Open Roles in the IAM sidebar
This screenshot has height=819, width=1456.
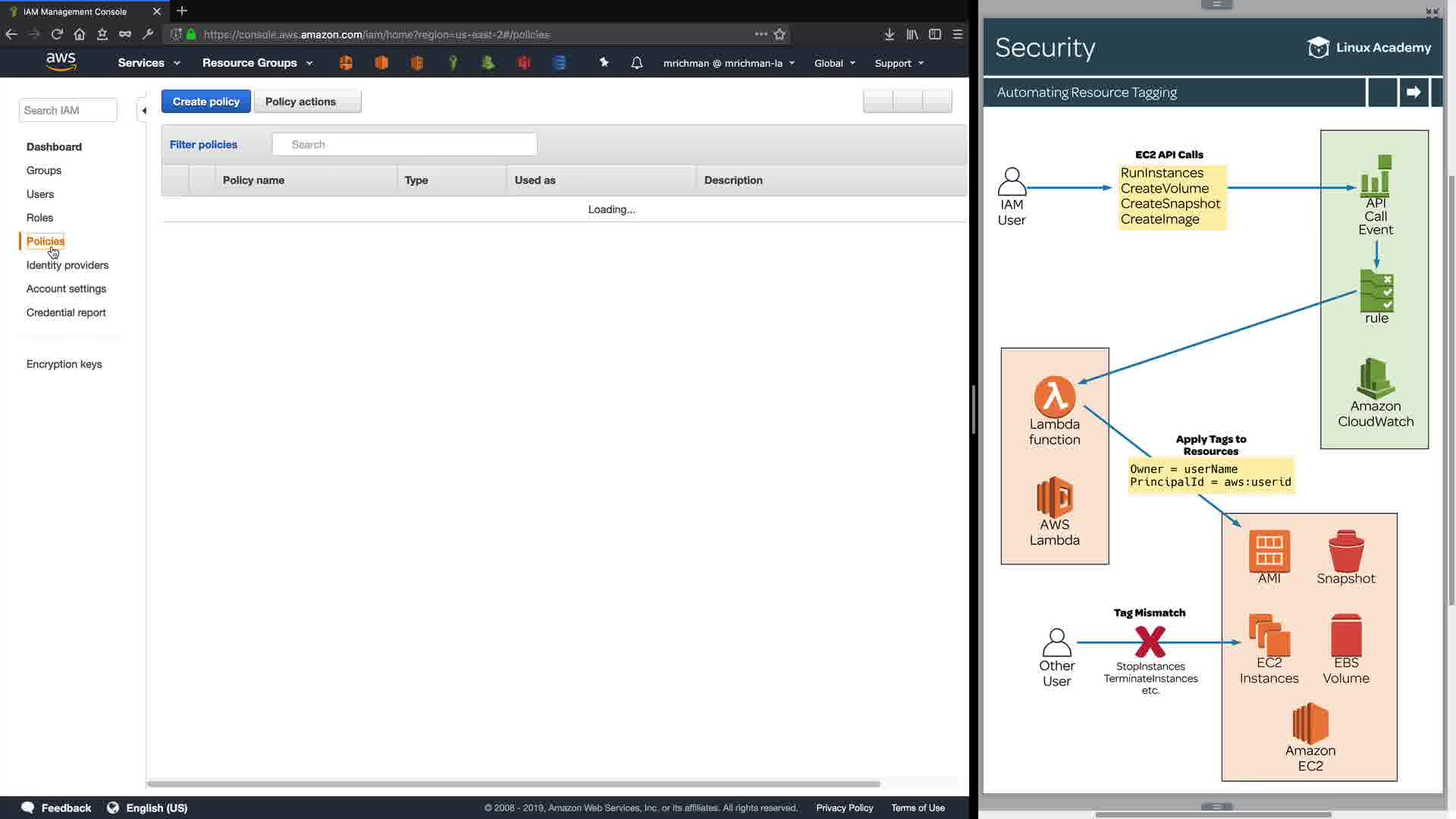pos(39,218)
